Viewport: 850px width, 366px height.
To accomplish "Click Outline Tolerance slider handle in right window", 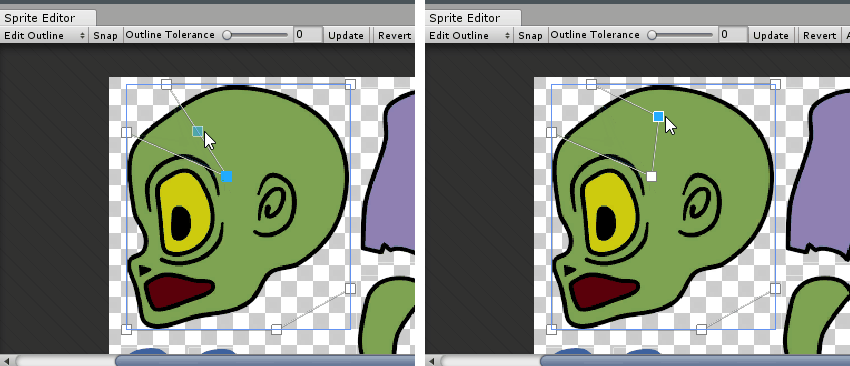I will pyautogui.click(x=652, y=35).
